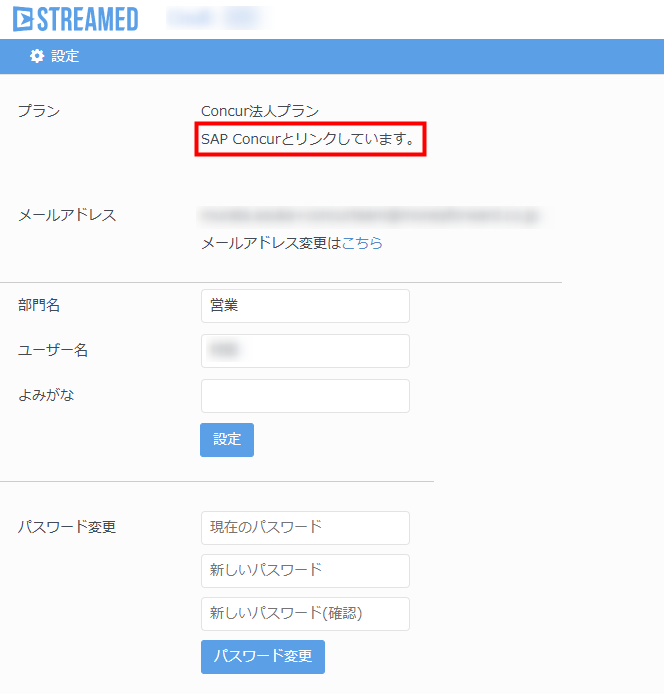
Task: Click the settings gear icon
Action: 37,56
